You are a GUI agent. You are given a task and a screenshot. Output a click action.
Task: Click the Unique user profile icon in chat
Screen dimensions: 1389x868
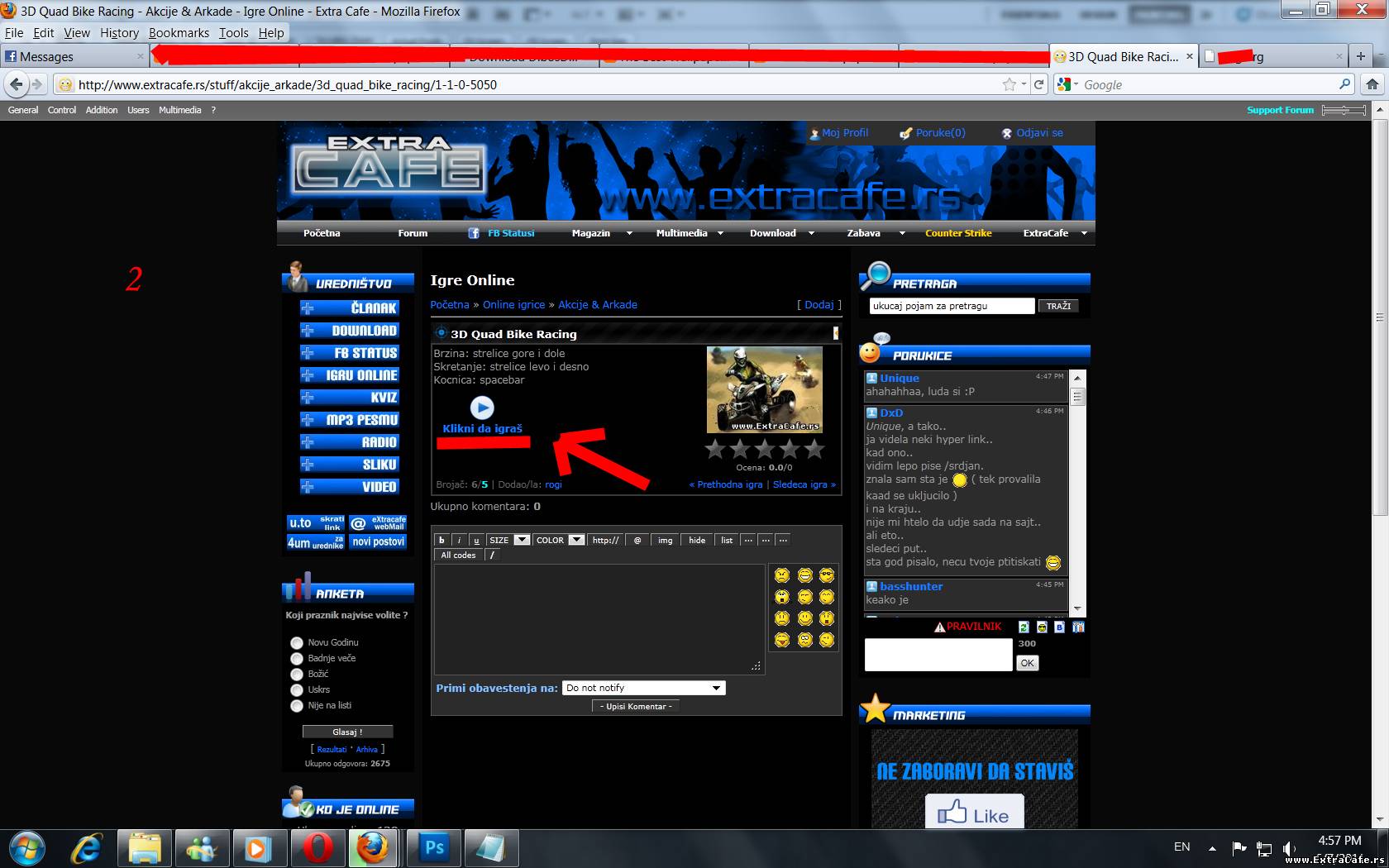pyautogui.click(x=871, y=378)
